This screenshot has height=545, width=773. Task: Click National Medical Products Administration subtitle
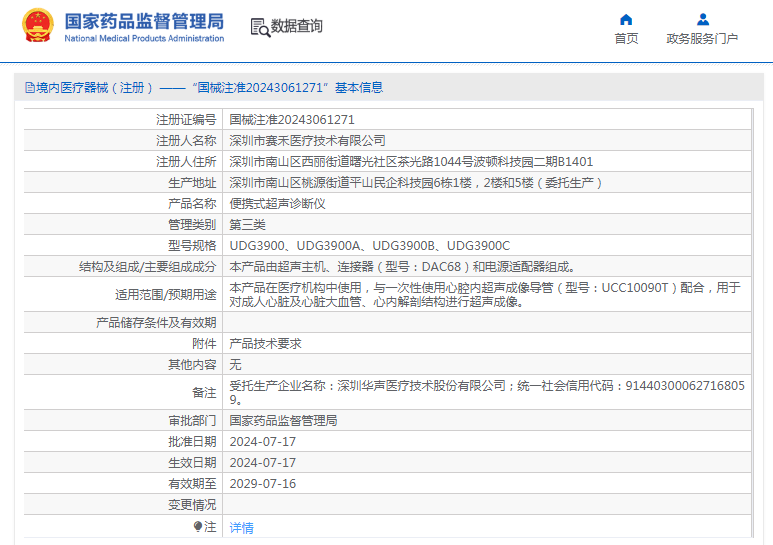point(144,38)
